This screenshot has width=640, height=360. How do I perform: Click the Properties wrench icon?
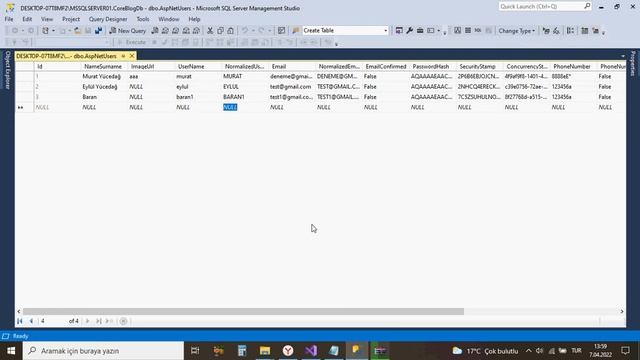[409, 31]
